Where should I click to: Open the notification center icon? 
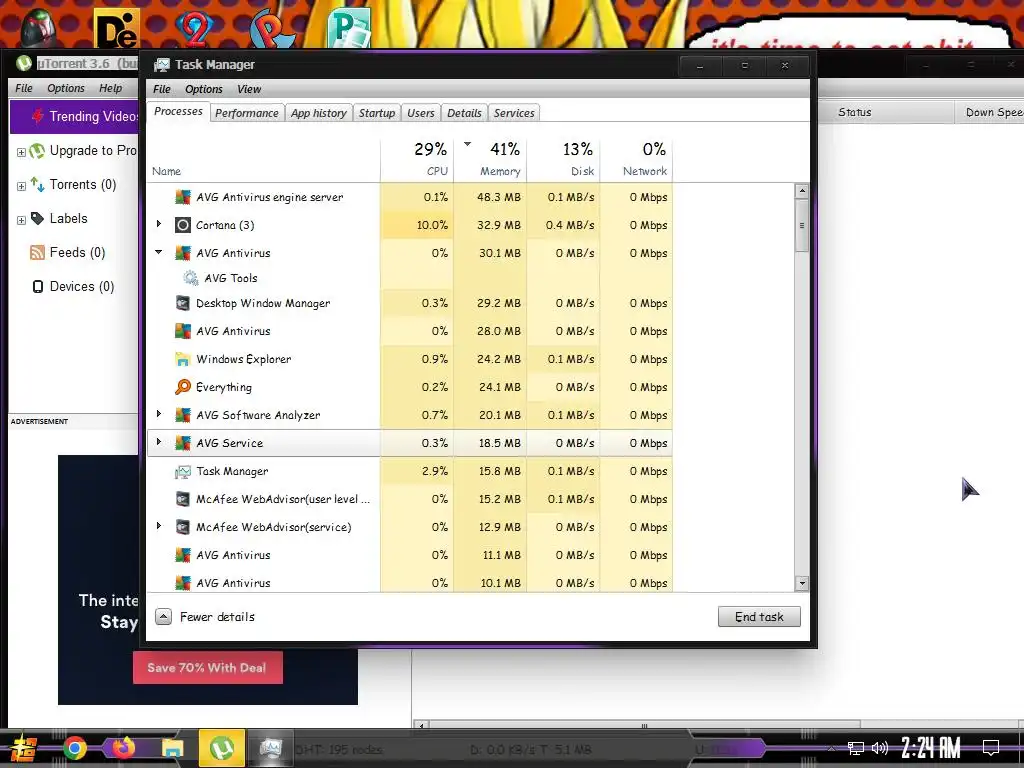pyautogui.click(x=991, y=748)
